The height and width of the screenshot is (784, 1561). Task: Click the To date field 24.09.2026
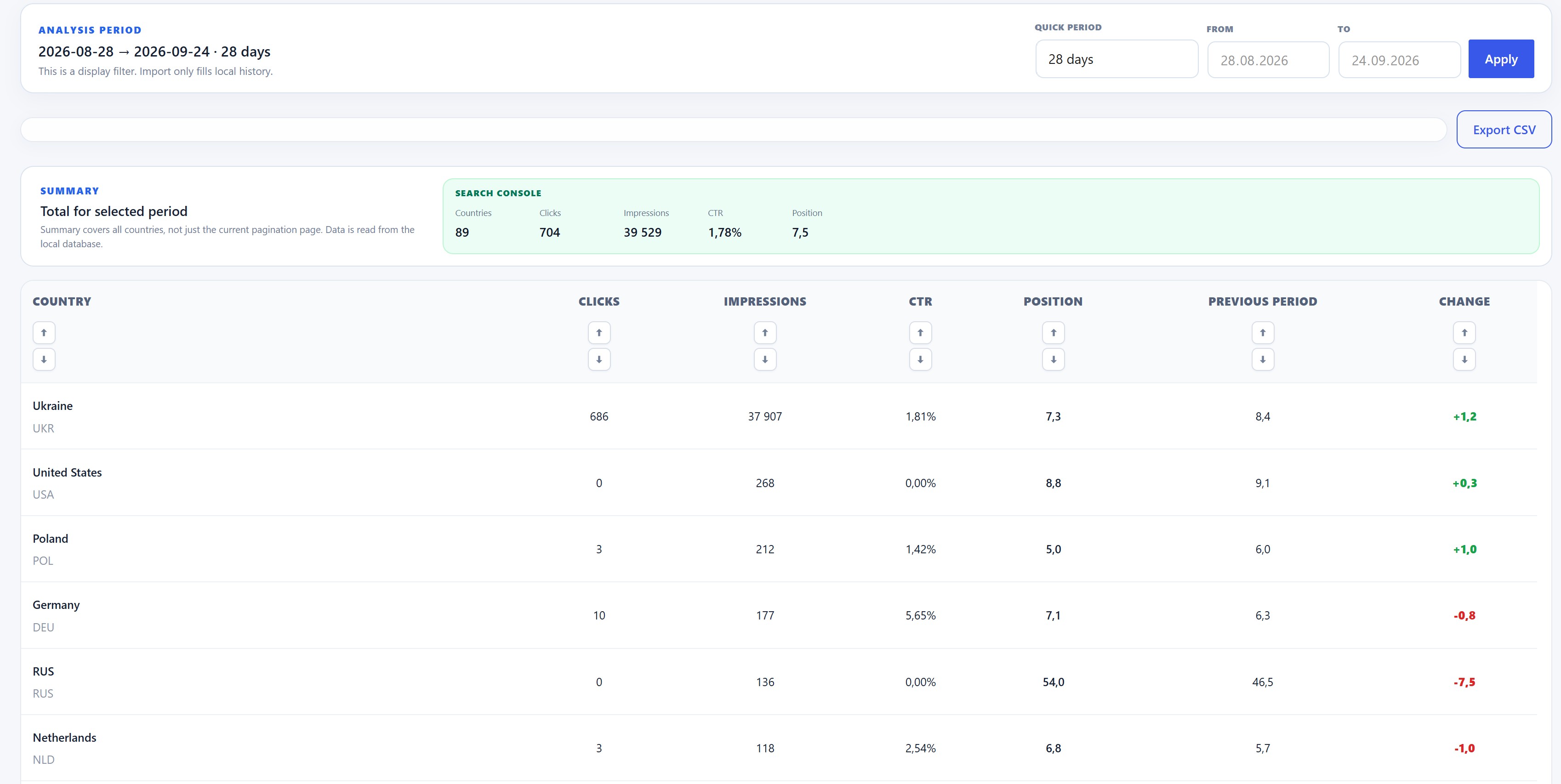click(x=1399, y=60)
